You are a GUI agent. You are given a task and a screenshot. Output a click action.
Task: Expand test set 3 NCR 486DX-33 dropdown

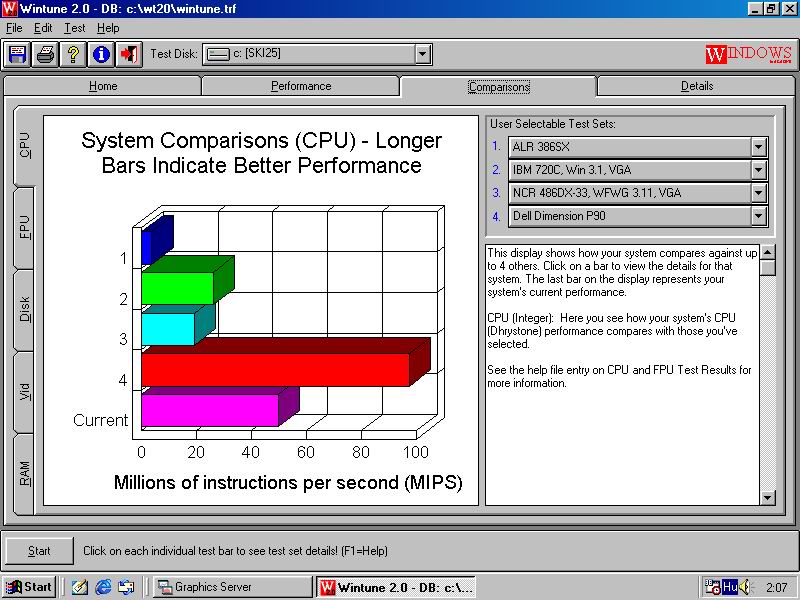coord(759,193)
